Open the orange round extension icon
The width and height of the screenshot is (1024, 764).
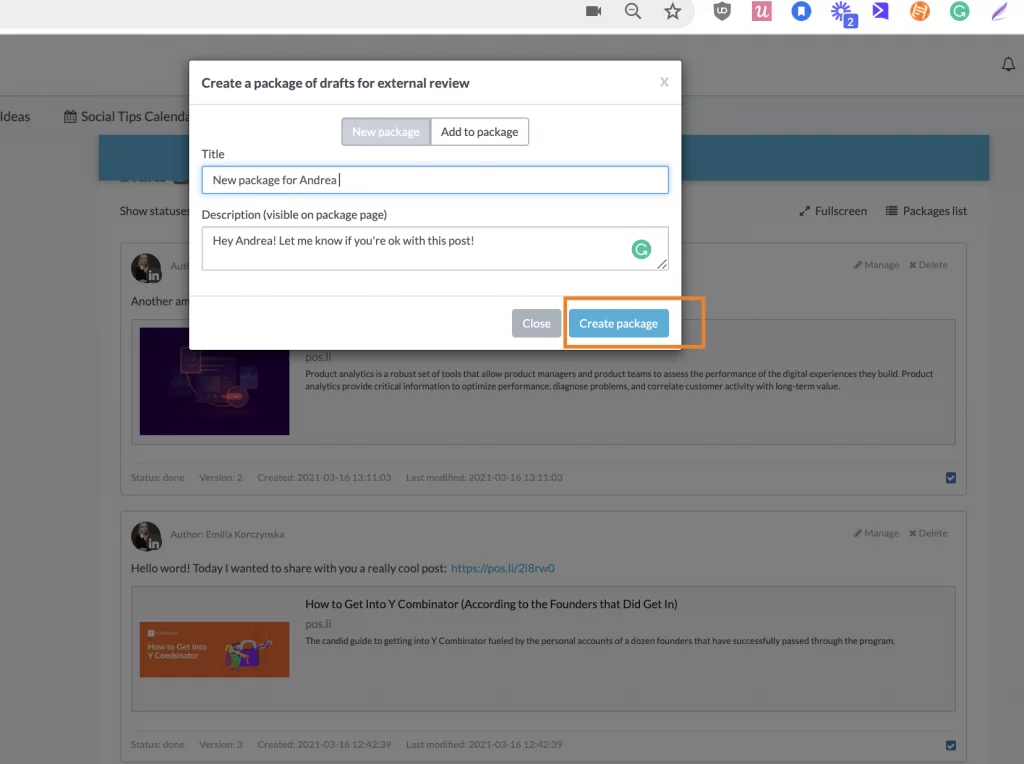point(920,11)
